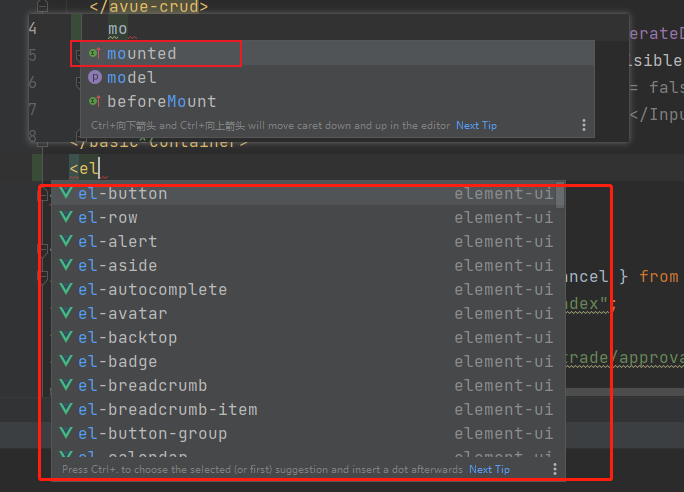Click the Vue icon beside el-button
Screen dimensions: 684x492
click(x=66, y=193)
